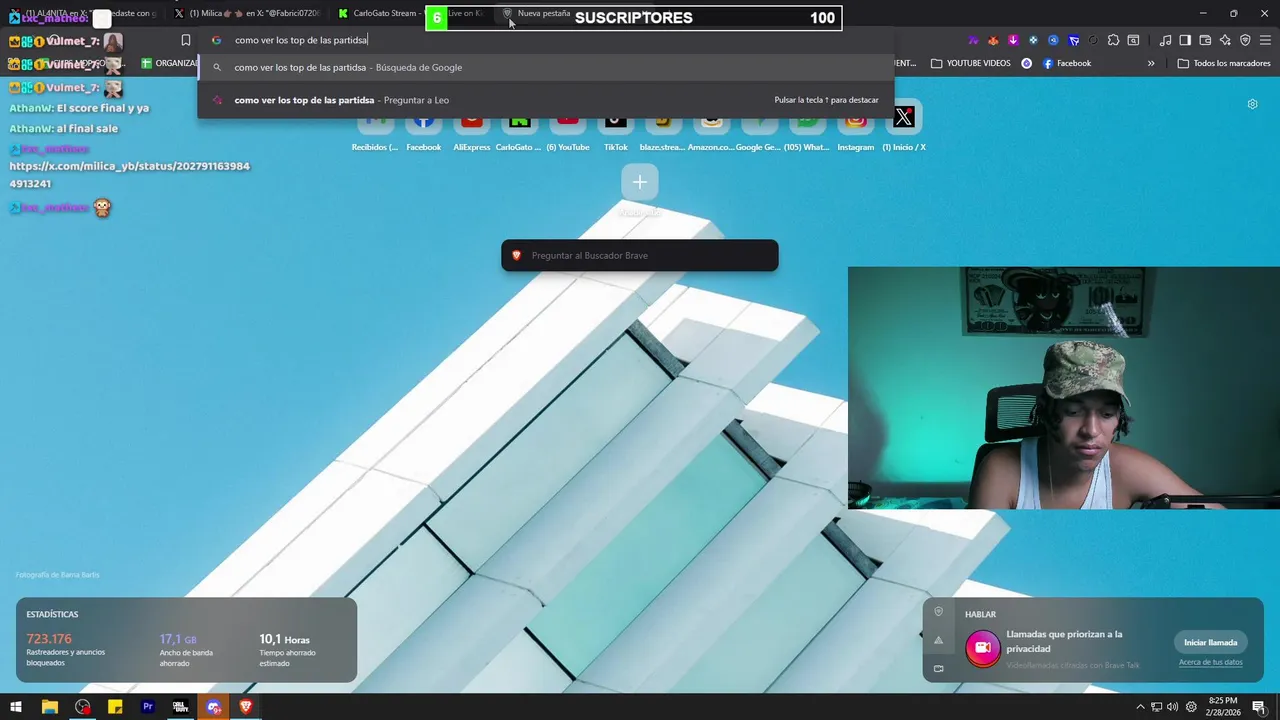Open File Explorer from the taskbar
The width and height of the screenshot is (1280, 720).
click(x=49, y=707)
